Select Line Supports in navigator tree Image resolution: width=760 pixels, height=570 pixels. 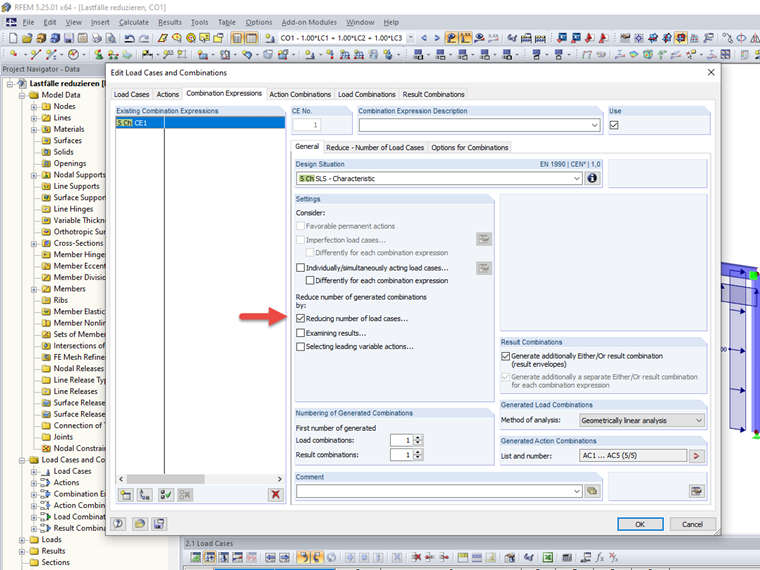(76, 186)
